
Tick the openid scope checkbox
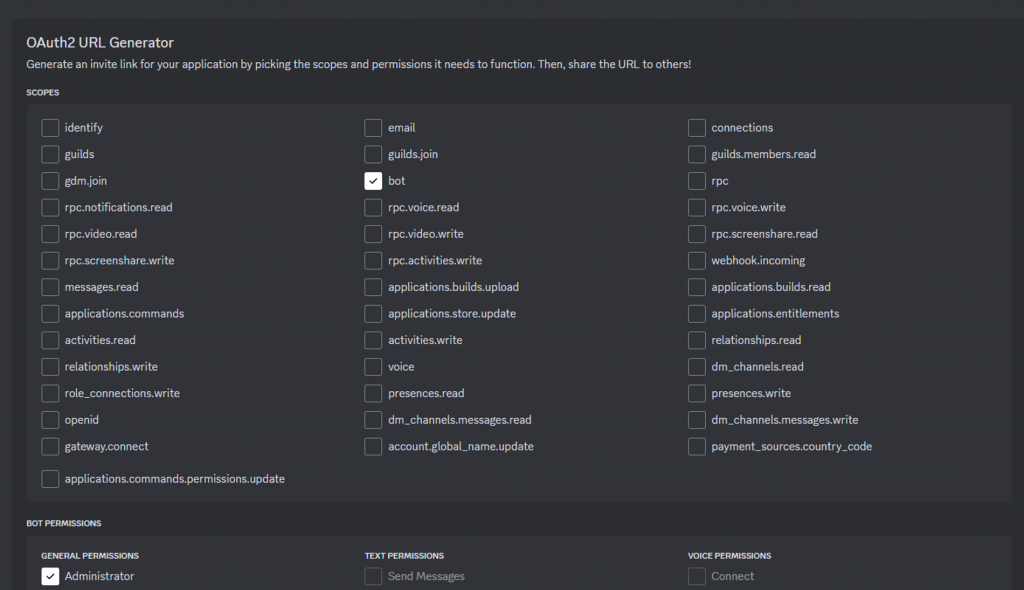(50, 420)
